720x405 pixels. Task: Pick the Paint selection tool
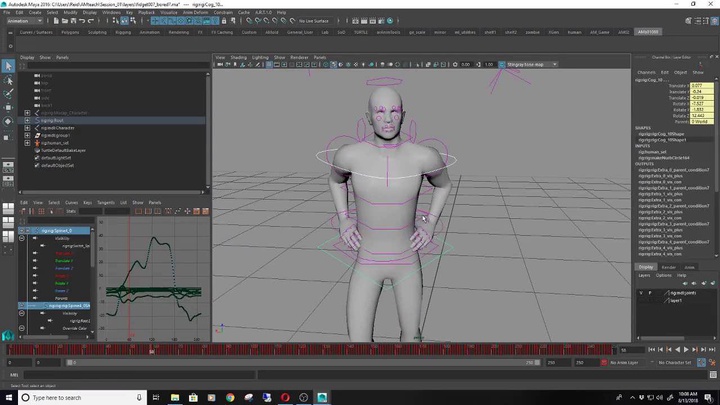[8, 93]
